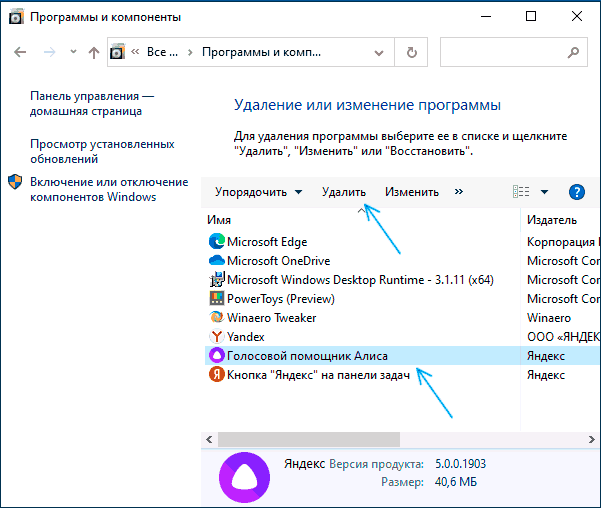Click the large Alice icon in details pane

244,477
